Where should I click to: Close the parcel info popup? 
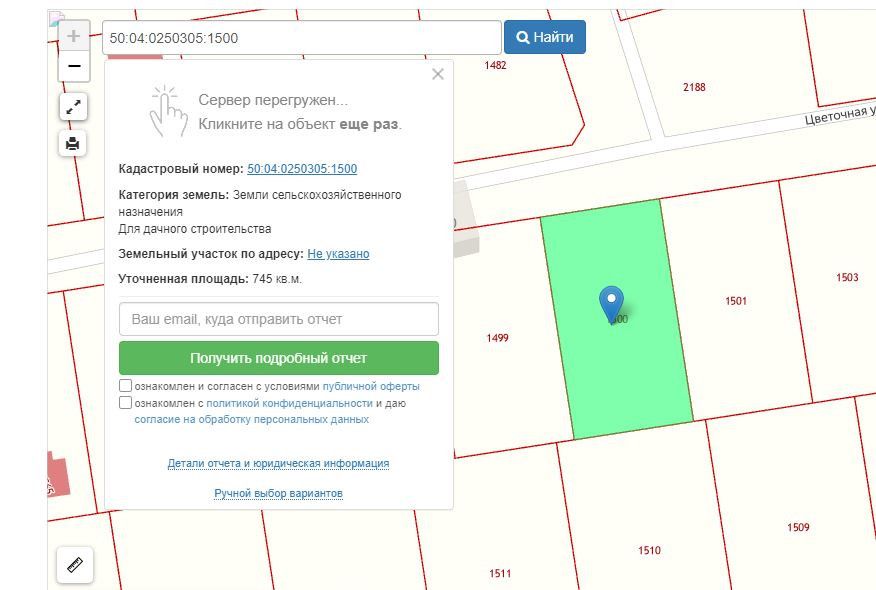point(438,74)
